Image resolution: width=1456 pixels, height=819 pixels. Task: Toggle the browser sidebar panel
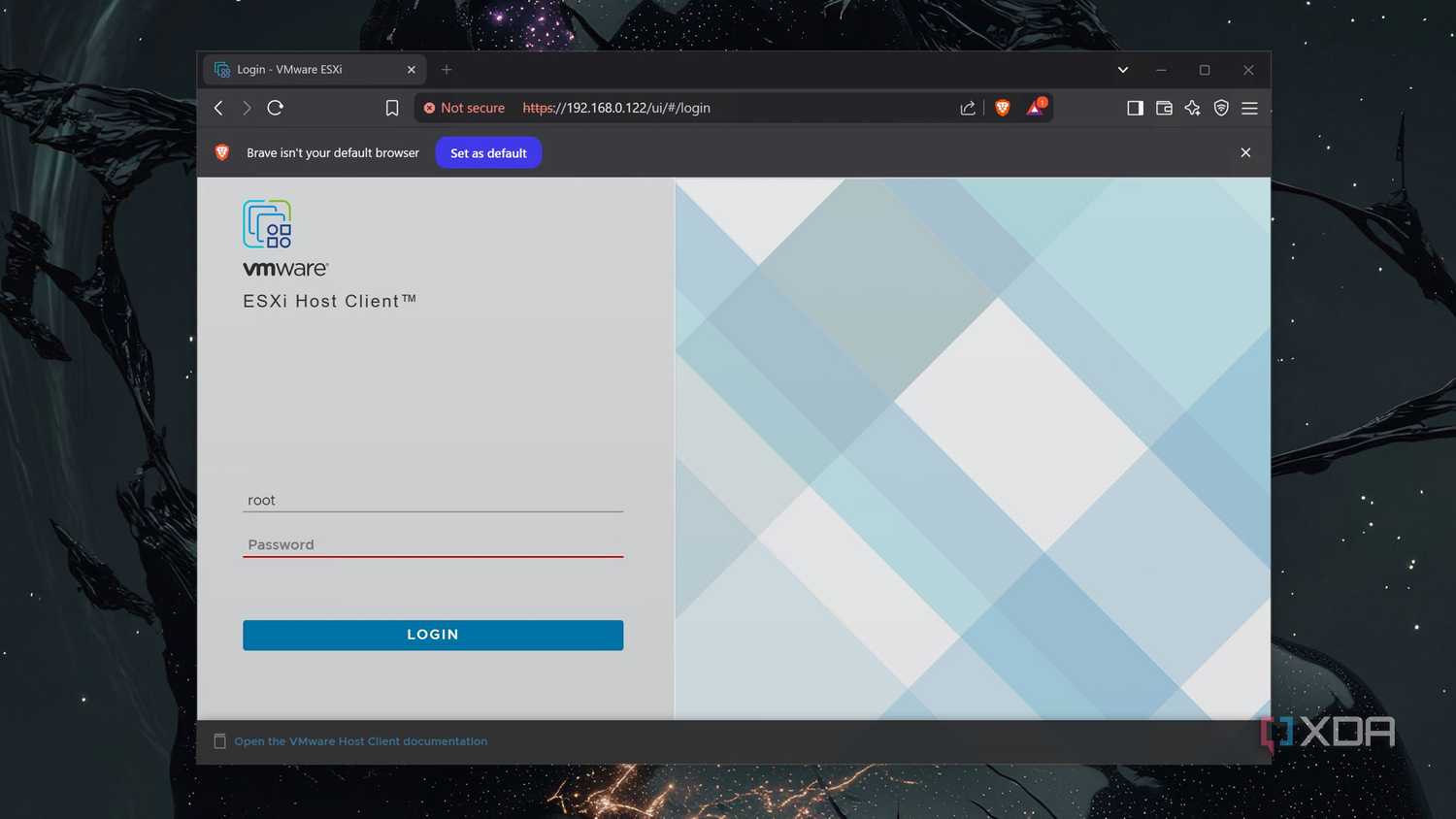(1135, 108)
